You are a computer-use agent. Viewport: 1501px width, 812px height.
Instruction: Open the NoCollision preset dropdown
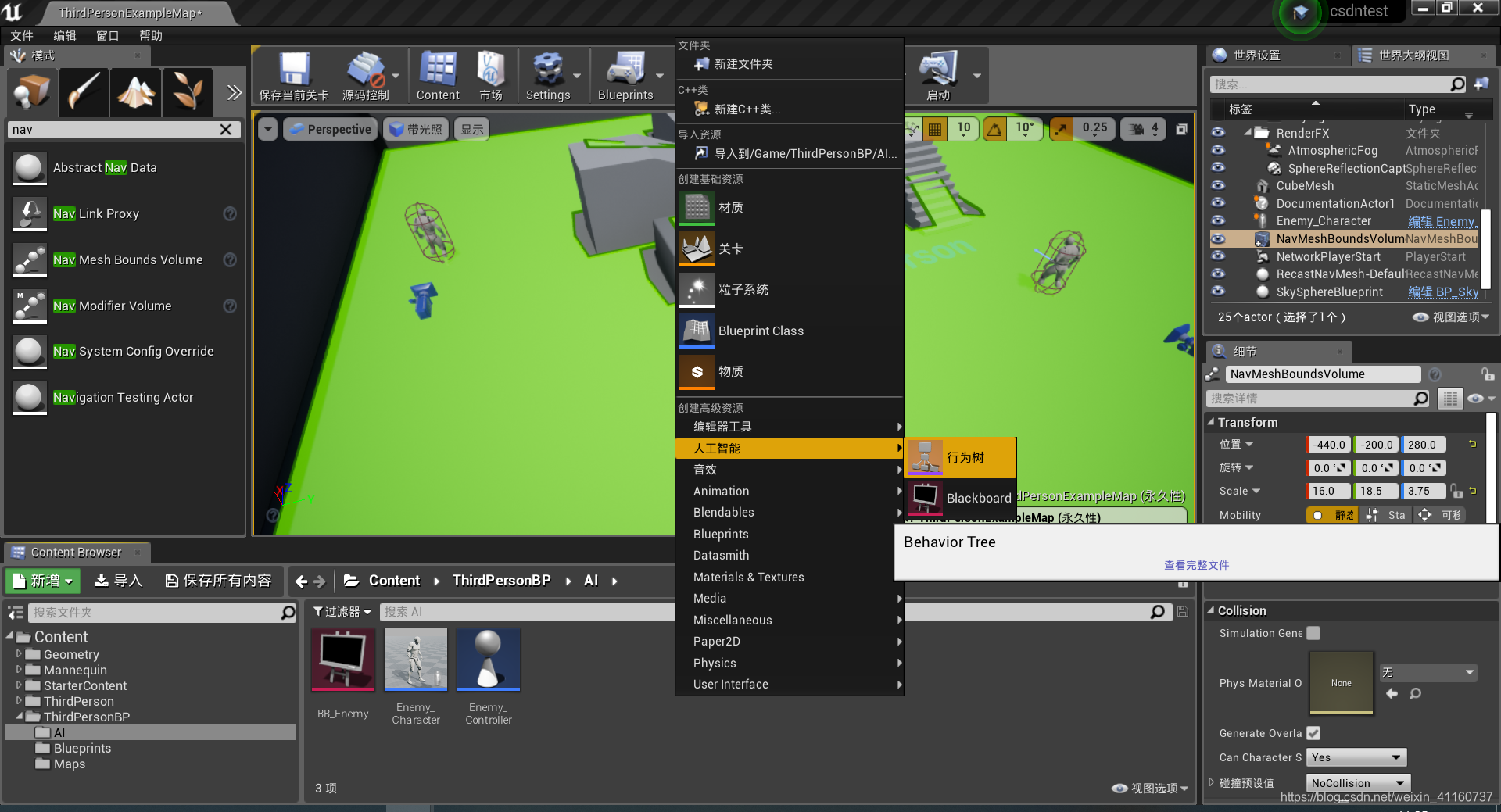tap(1358, 782)
